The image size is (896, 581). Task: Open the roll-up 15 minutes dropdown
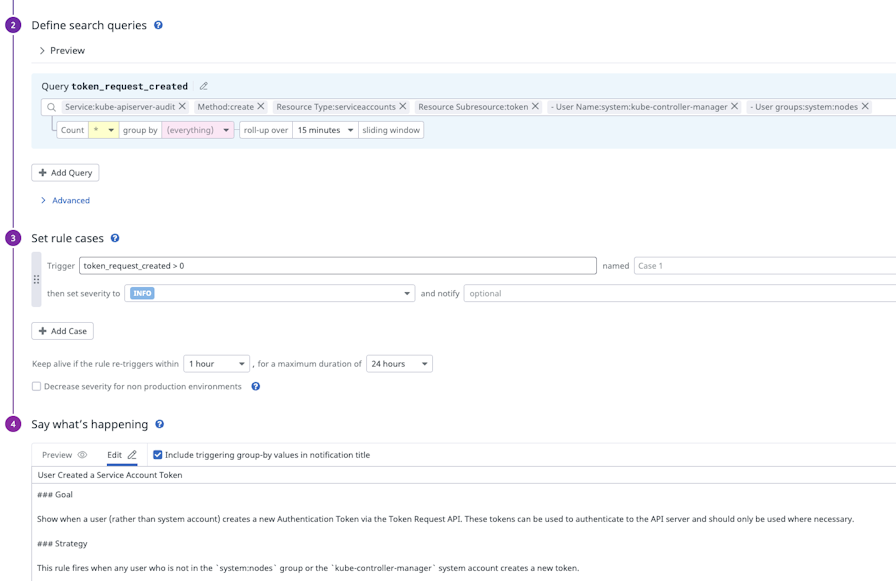tap(326, 130)
